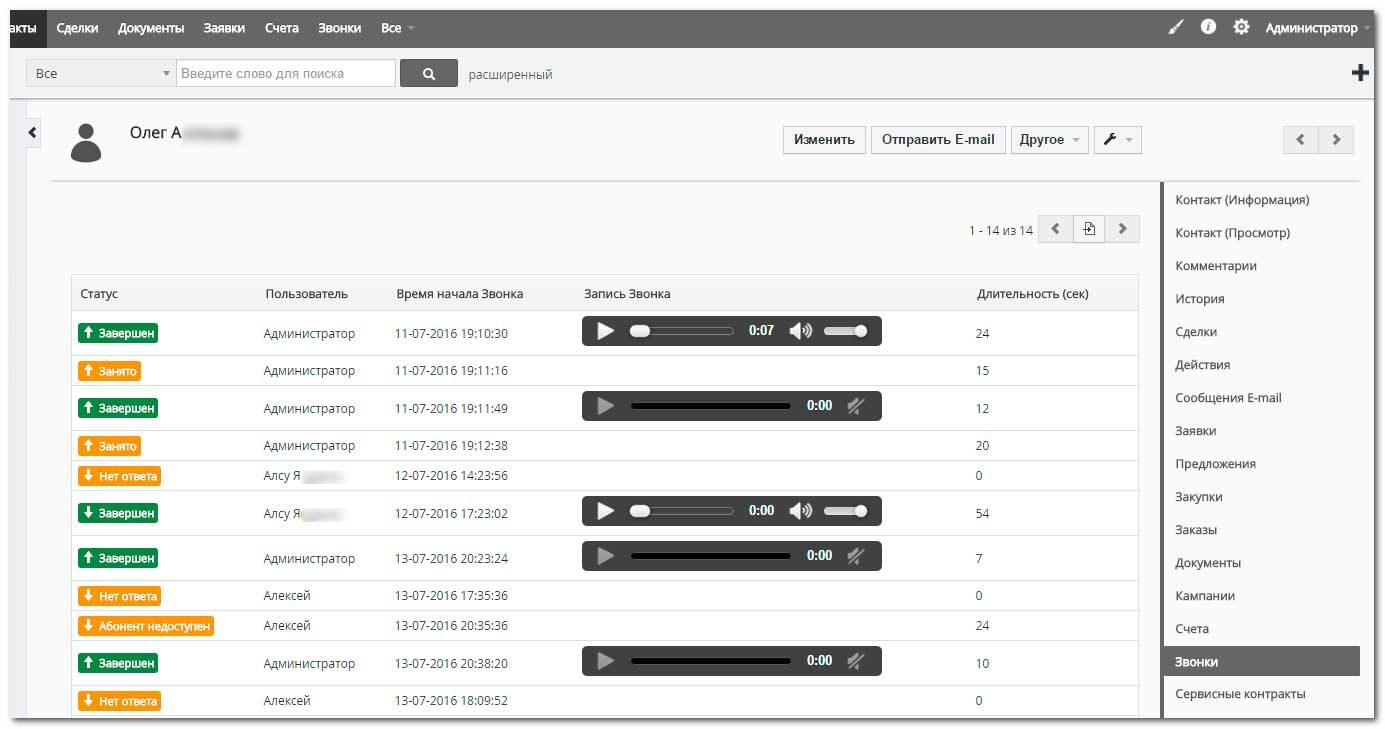The height and width of the screenshot is (729, 1385).
Task: Click the Отправить E-mail button
Action: [938, 140]
